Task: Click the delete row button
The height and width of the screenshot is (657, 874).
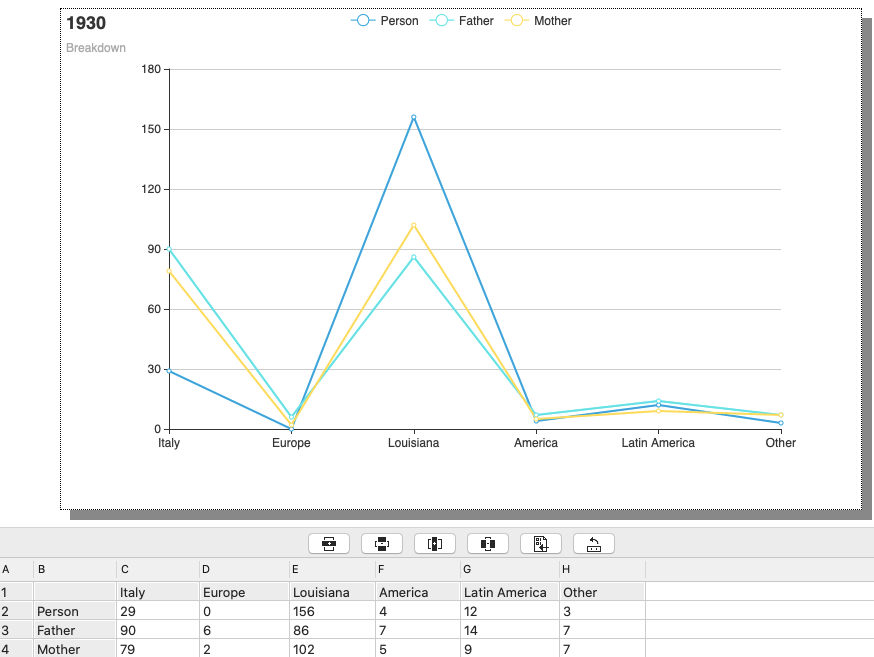Action: point(381,544)
